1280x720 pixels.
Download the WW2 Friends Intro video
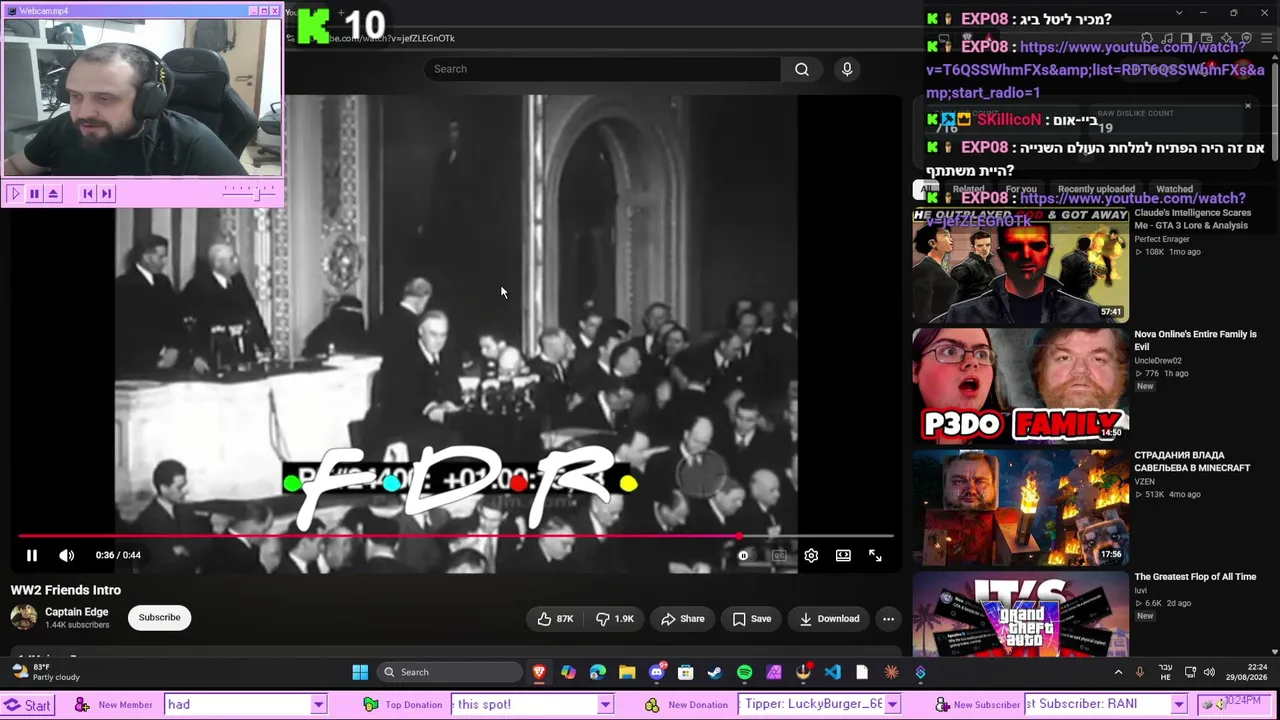[829, 619]
